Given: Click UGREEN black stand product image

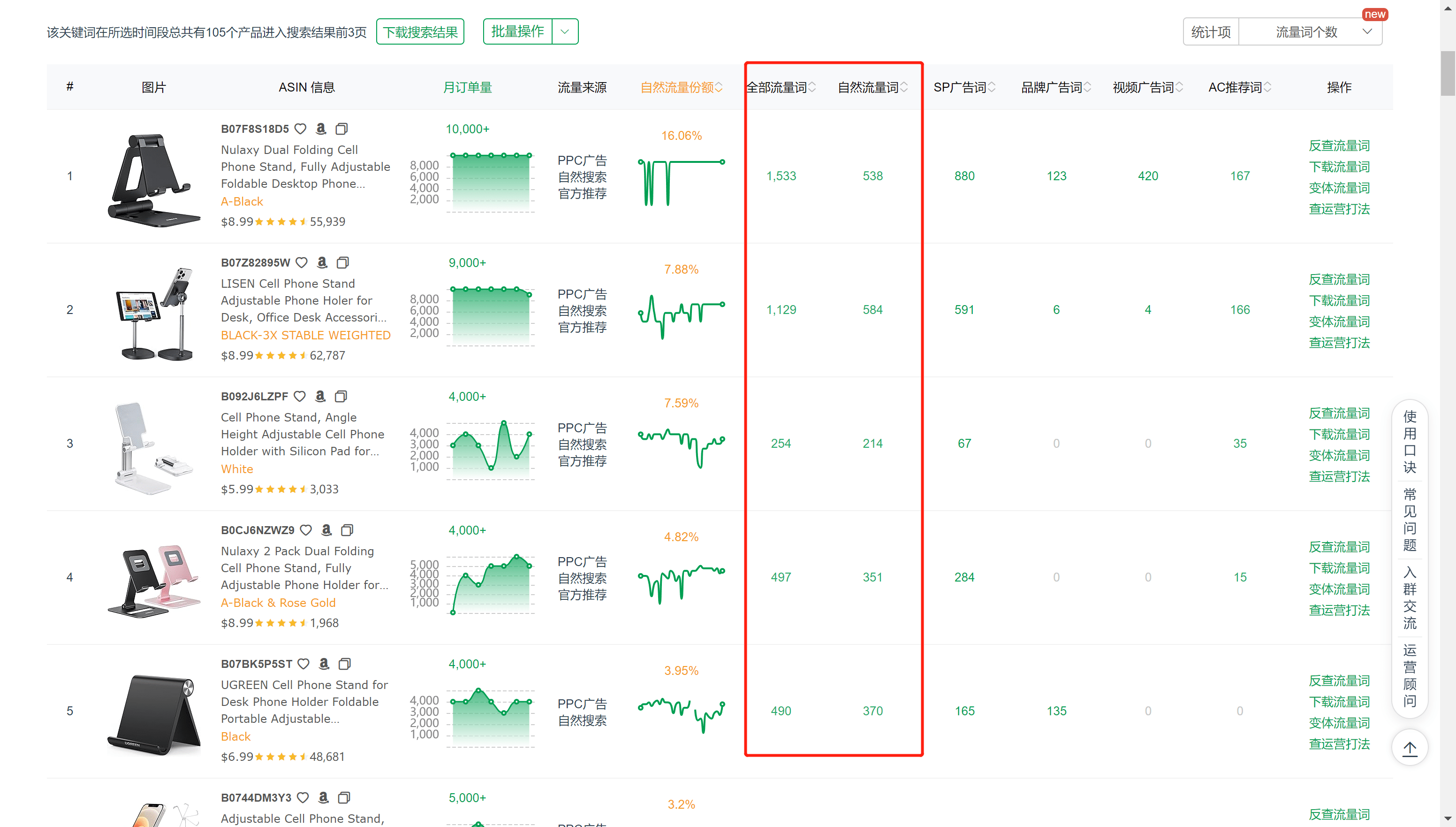Looking at the screenshot, I should tap(154, 714).
